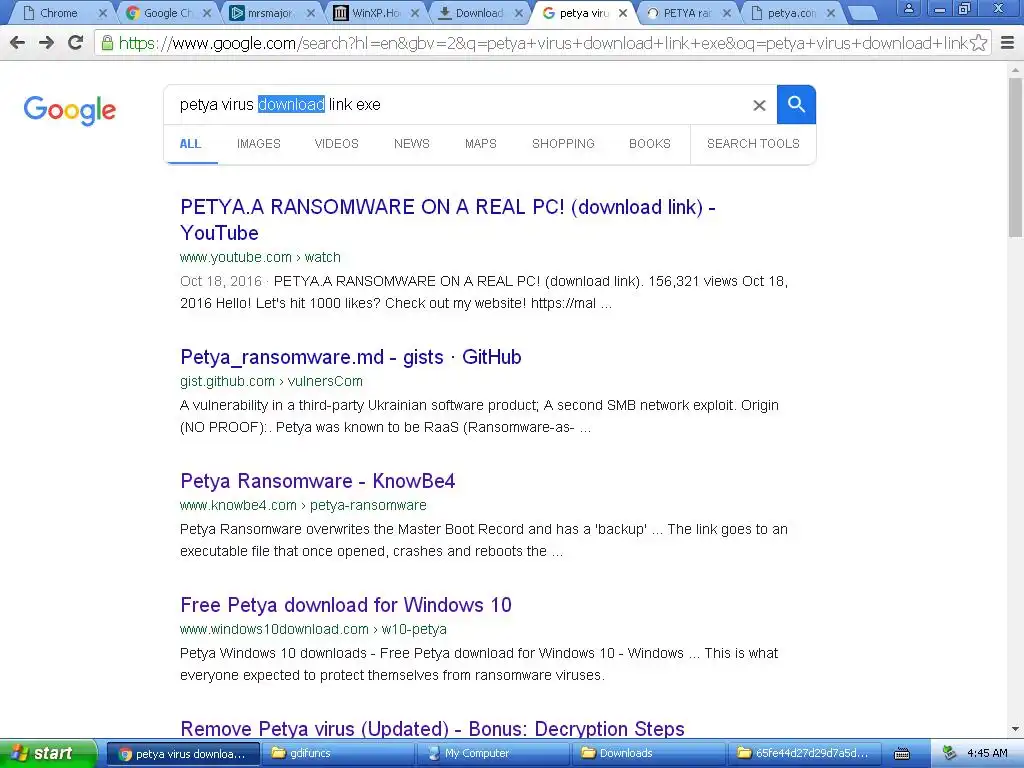Viewport: 1024px width, 768px height.
Task: Select the MAPS search category
Action: [481, 144]
